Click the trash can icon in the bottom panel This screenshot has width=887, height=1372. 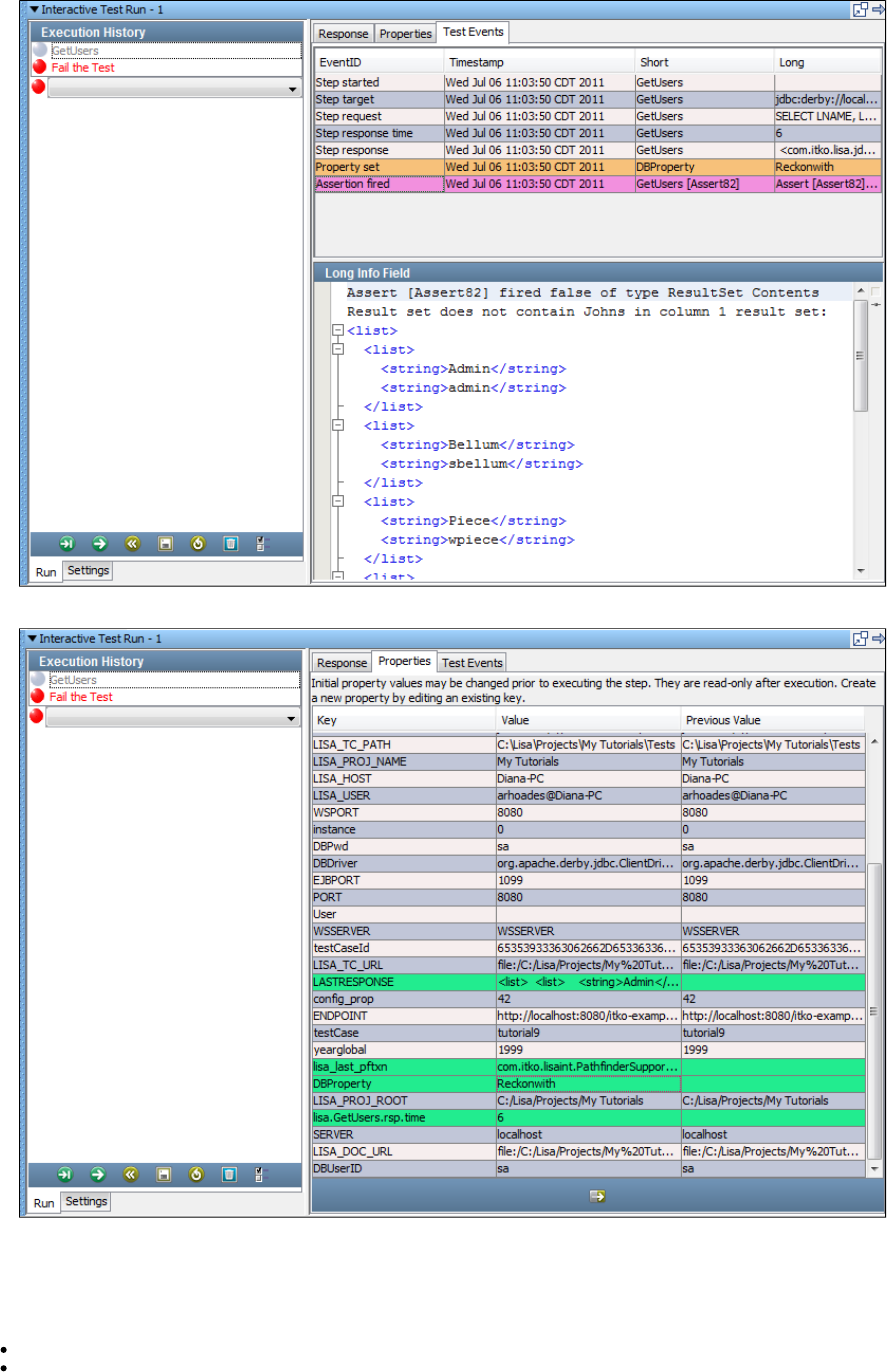point(231,1173)
